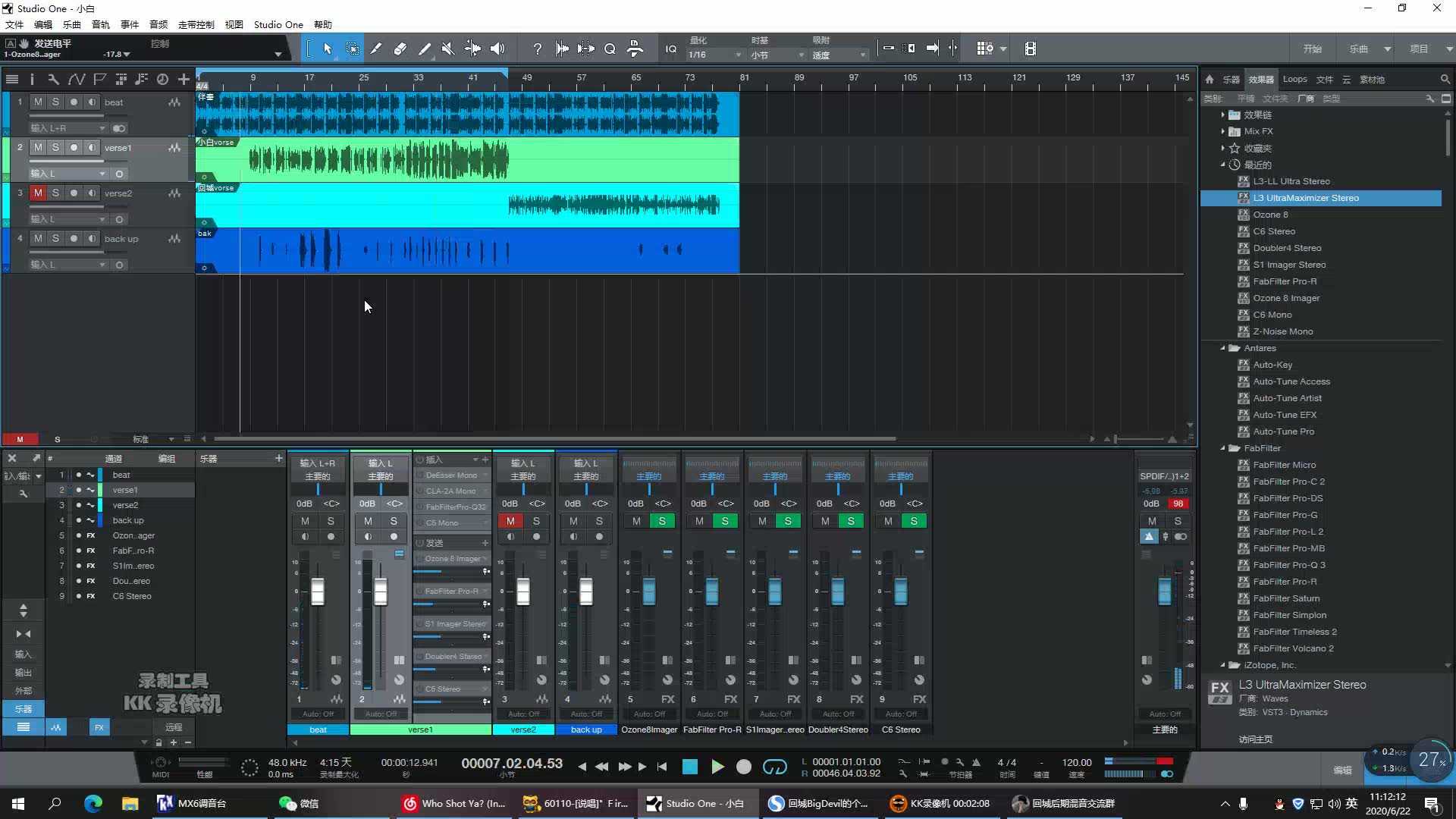Select Ozone 8 effect in browser

(x=1270, y=215)
